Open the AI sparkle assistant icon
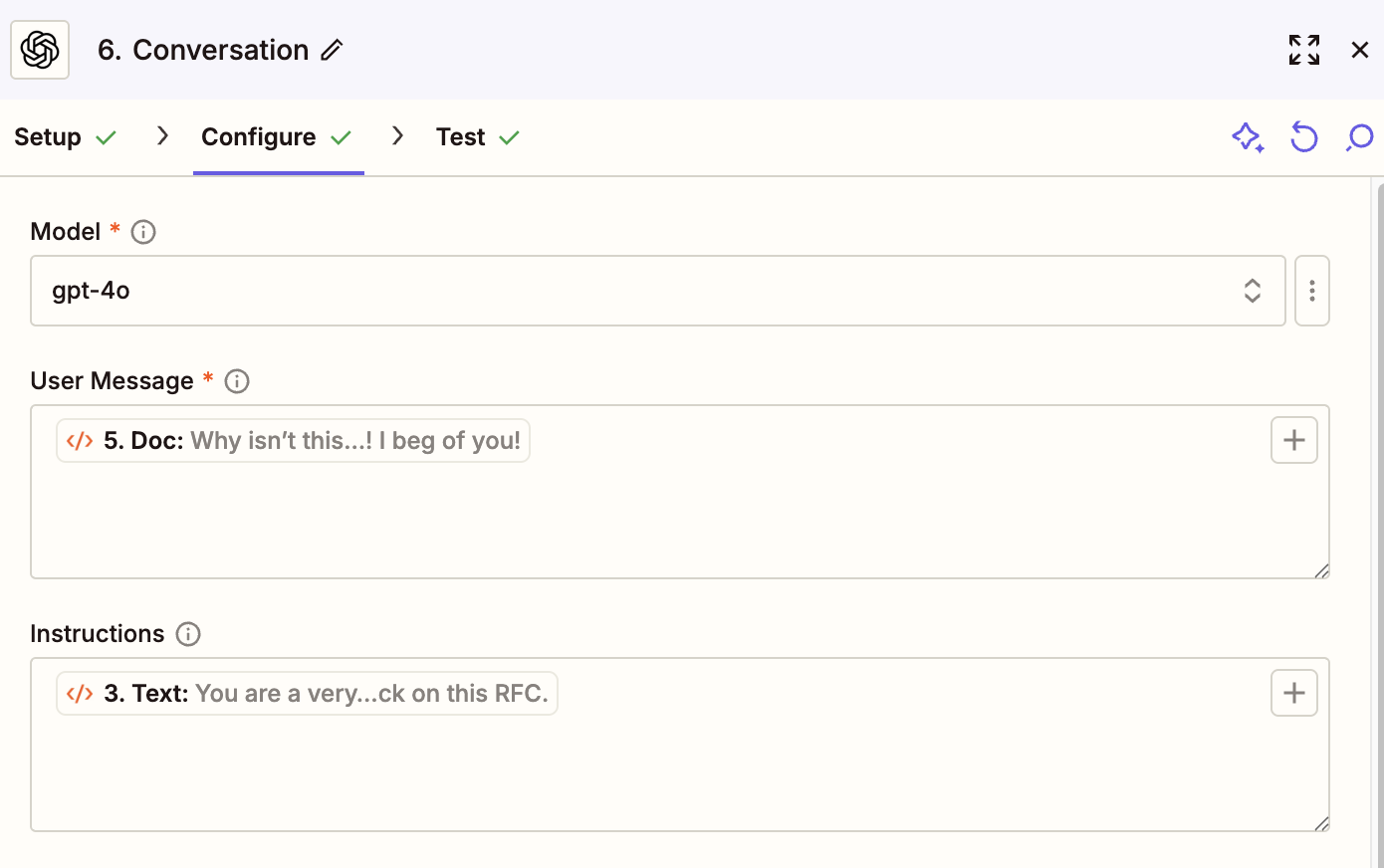Image resolution: width=1384 pixels, height=868 pixels. pyautogui.click(x=1248, y=137)
